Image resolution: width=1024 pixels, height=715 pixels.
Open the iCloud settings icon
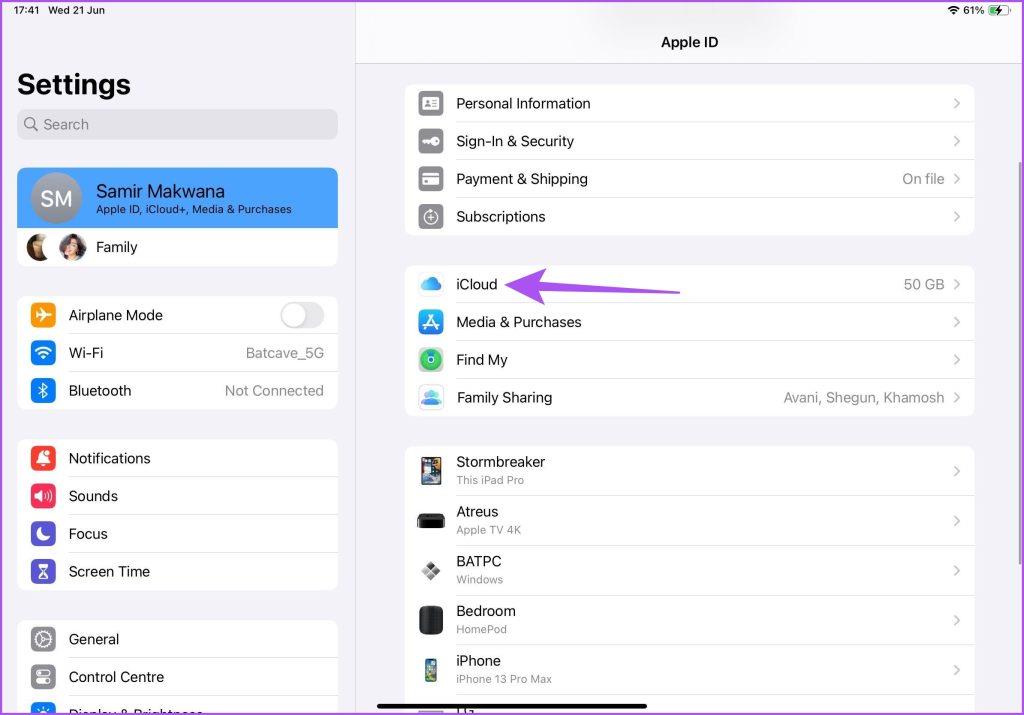click(430, 284)
